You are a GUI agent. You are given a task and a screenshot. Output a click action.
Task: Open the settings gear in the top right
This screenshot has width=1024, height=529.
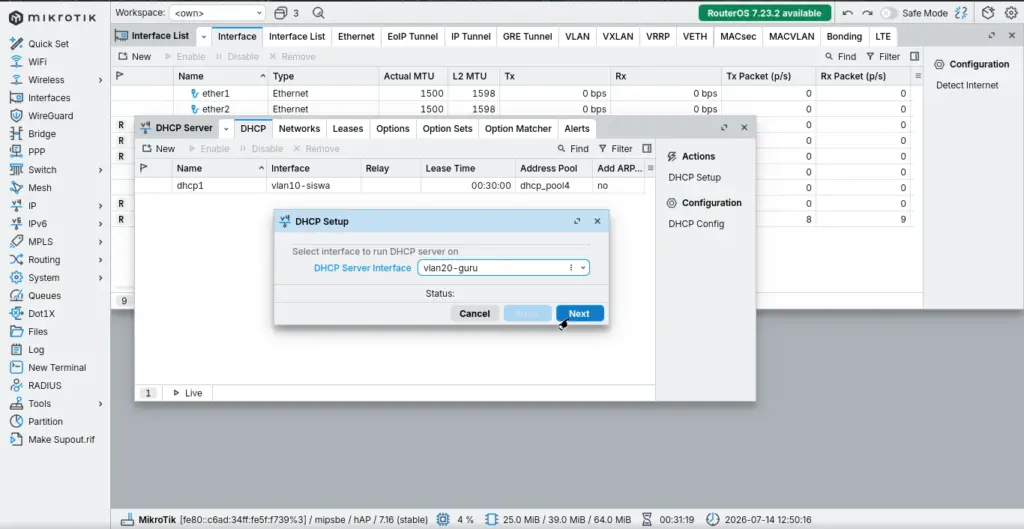tap(1010, 13)
